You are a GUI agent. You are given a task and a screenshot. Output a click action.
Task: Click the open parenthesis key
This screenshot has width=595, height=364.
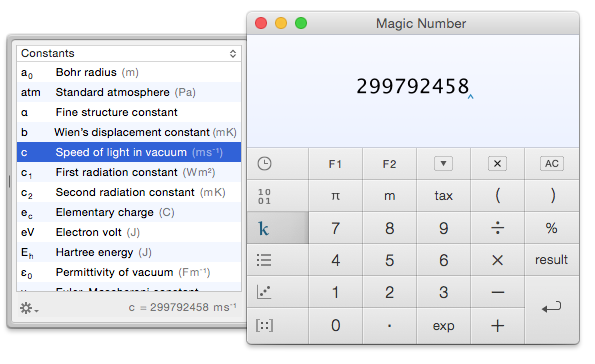coord(497,196)
